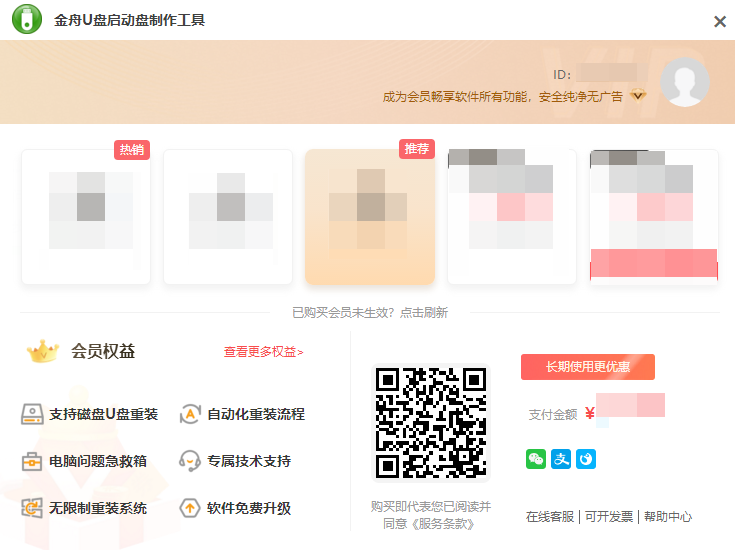Click the 电脑问题急救箱 benefit text
Image resolution: width=735 pixels, height=550 pixels.
[98, 461]
